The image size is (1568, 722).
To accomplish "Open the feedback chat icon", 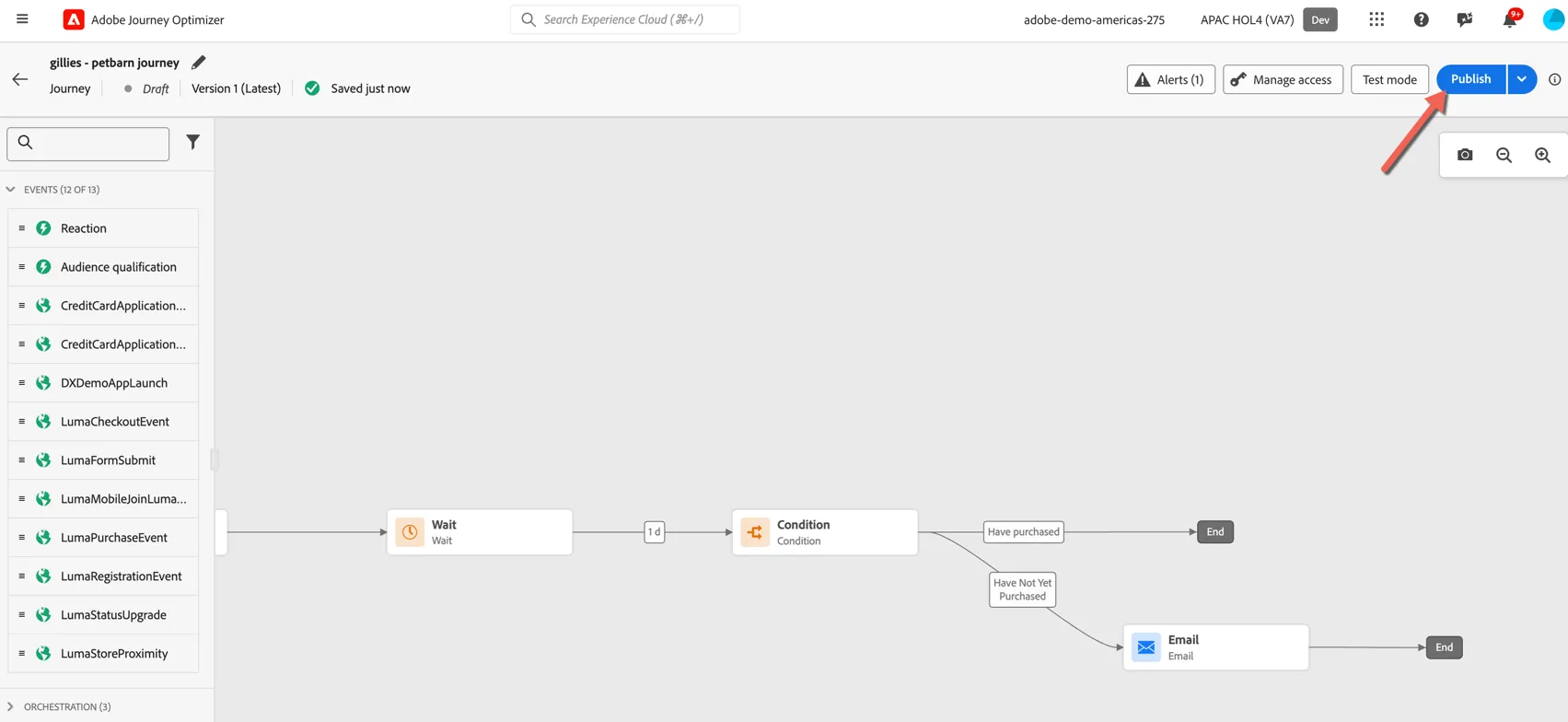I will click(x=1465, y=19).
